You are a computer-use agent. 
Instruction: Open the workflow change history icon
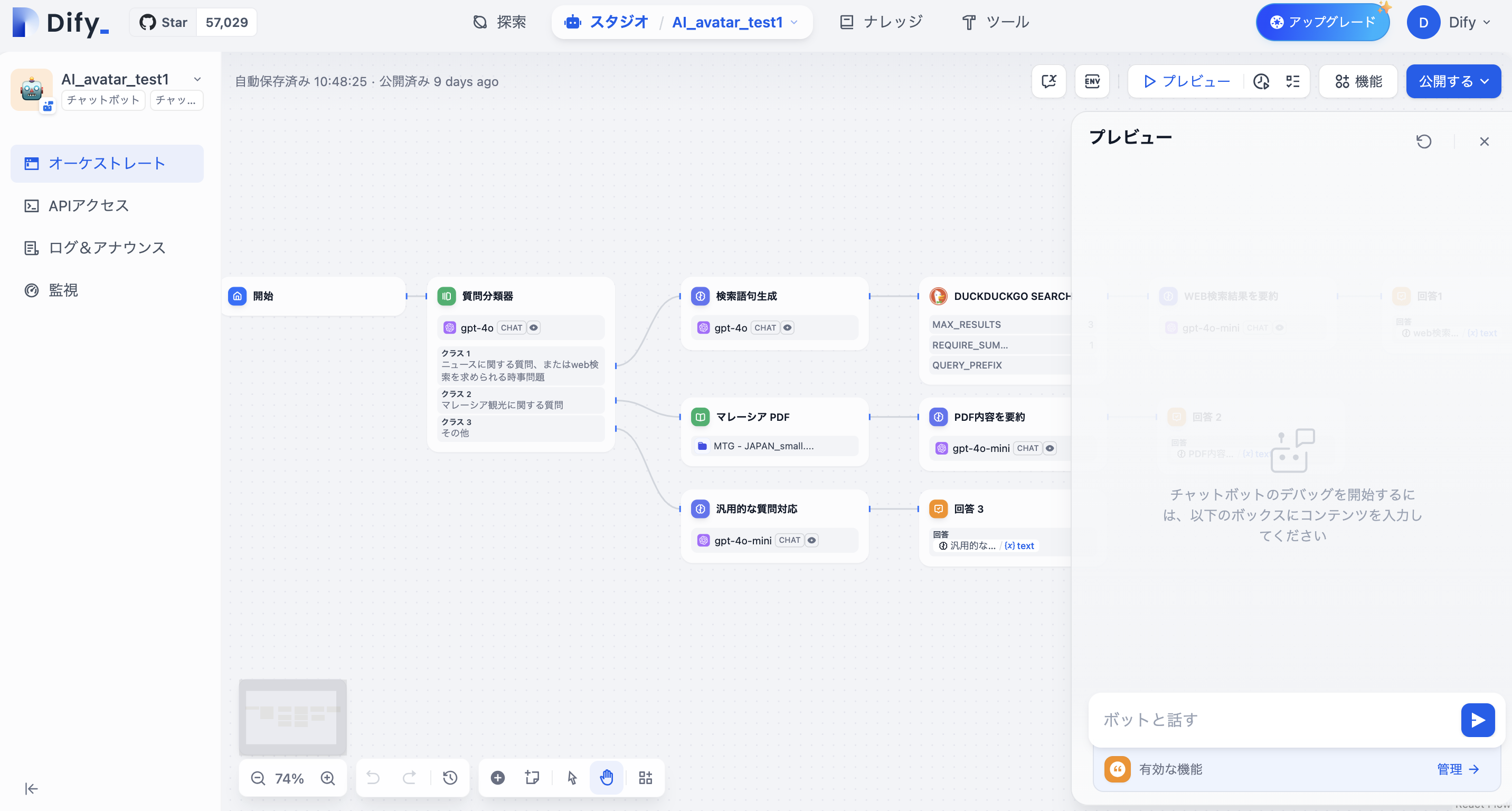[x=450, y=778]
